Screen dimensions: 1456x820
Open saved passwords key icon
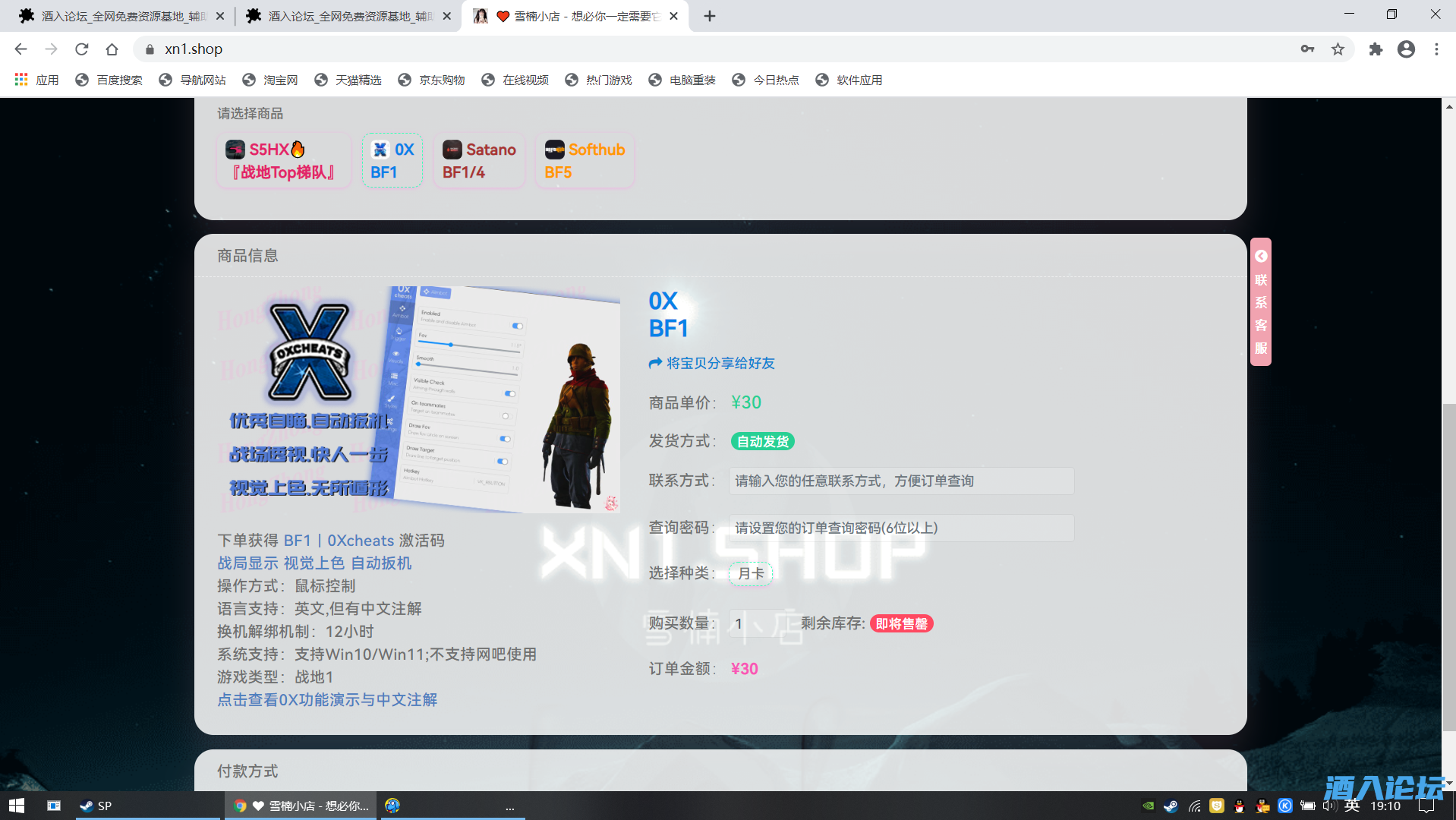[1307, 49]
